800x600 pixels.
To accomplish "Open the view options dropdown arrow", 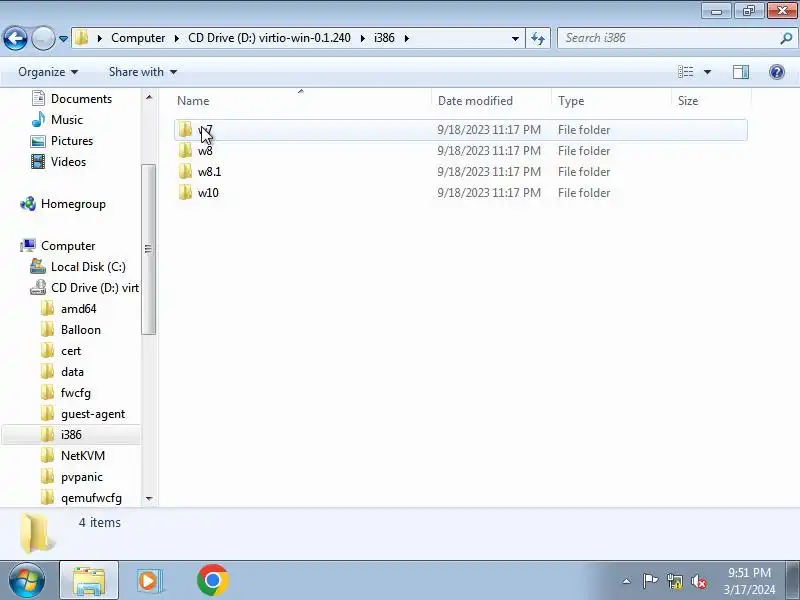I will pyautogui.click(x=708, y=72).
